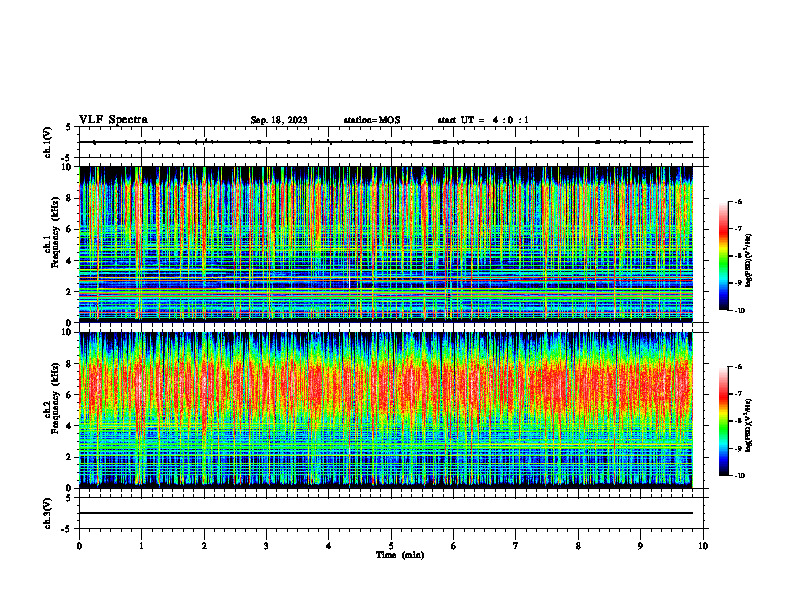Click the ch.3 flat voltage trace line

385,513
